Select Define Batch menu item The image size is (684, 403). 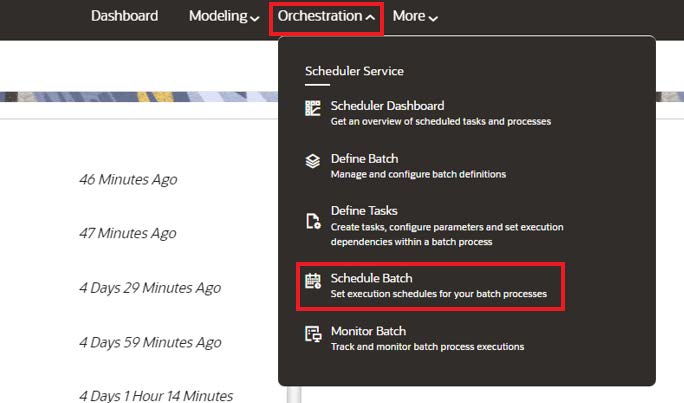[x=418, y=166]
